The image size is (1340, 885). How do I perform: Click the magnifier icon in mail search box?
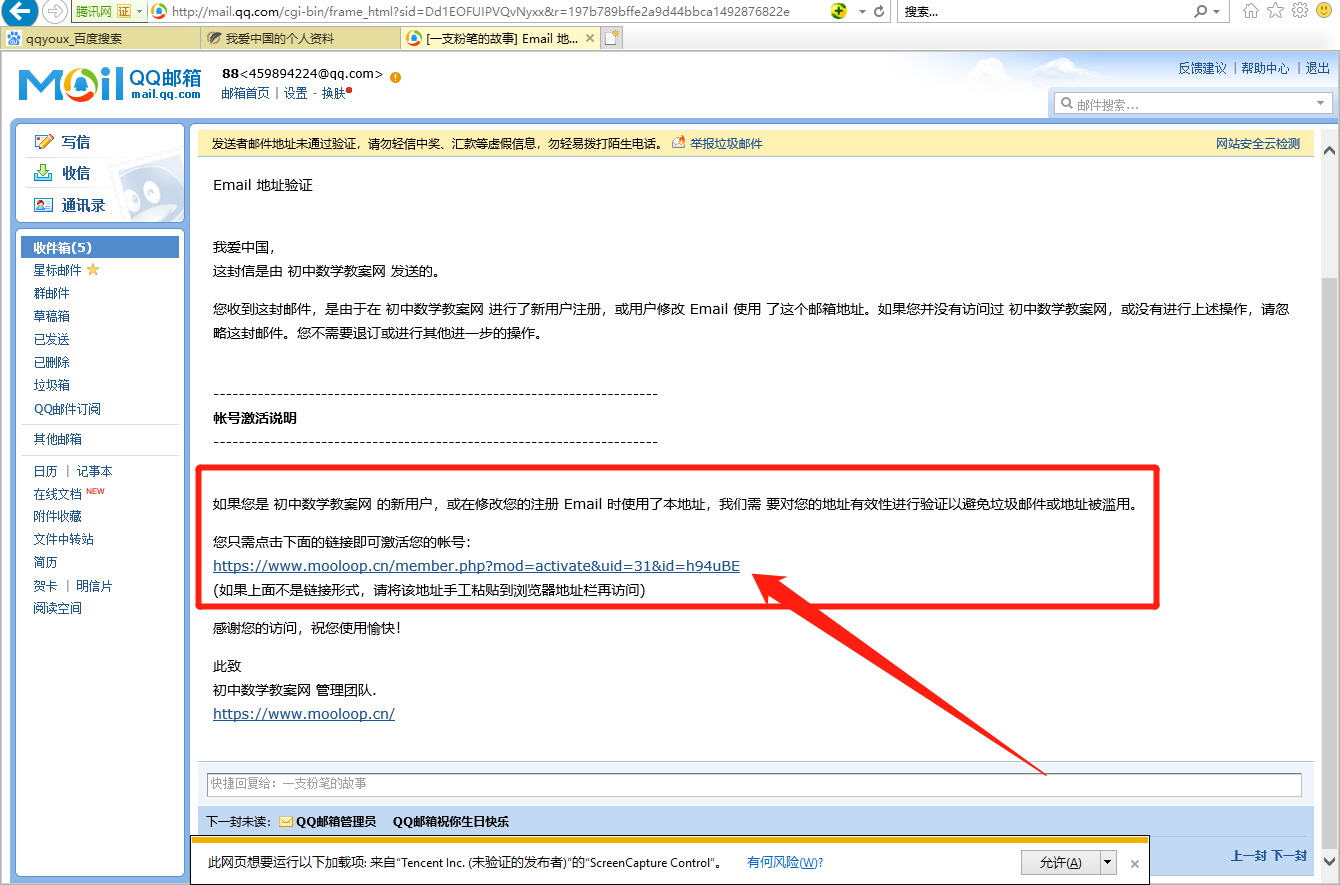[1067, 104]
